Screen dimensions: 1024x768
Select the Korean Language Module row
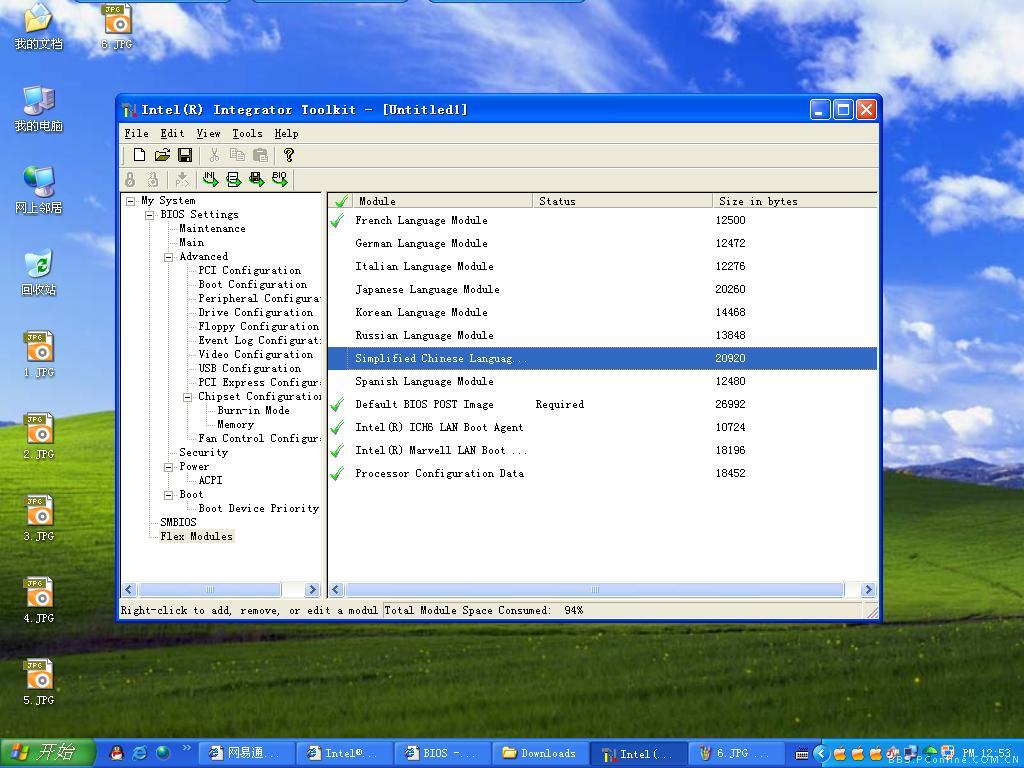(x=602, y=312)
